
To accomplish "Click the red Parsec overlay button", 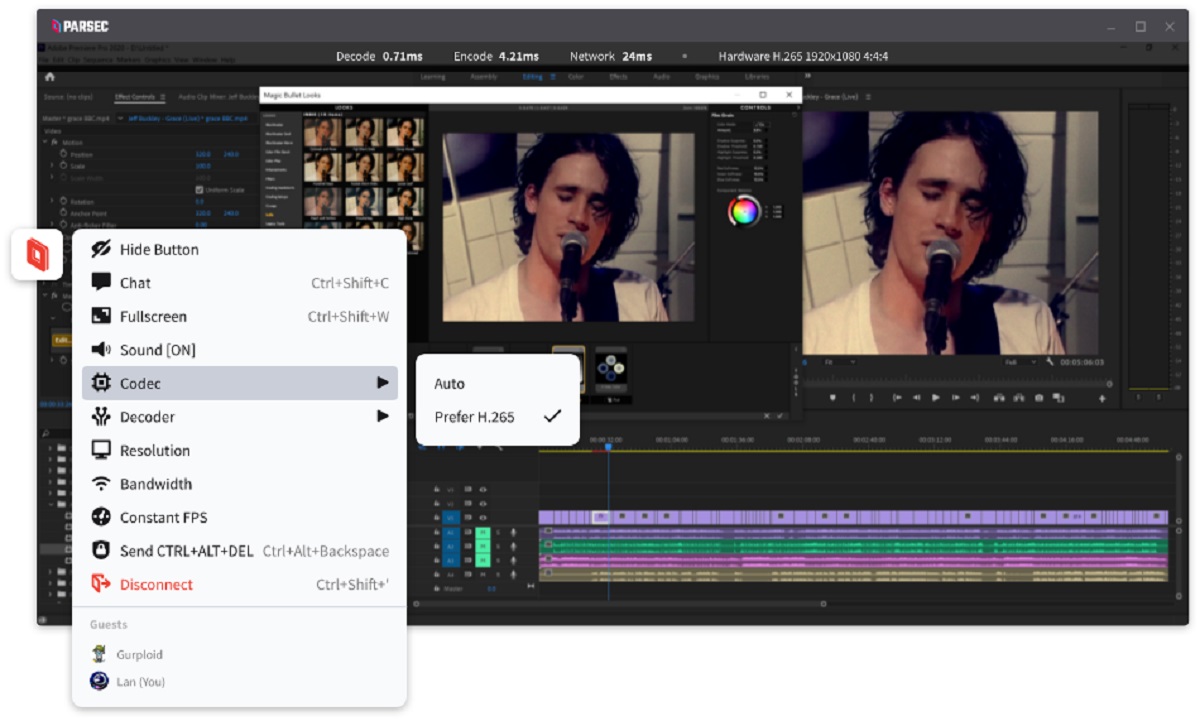I will click(x=37, y=255).
